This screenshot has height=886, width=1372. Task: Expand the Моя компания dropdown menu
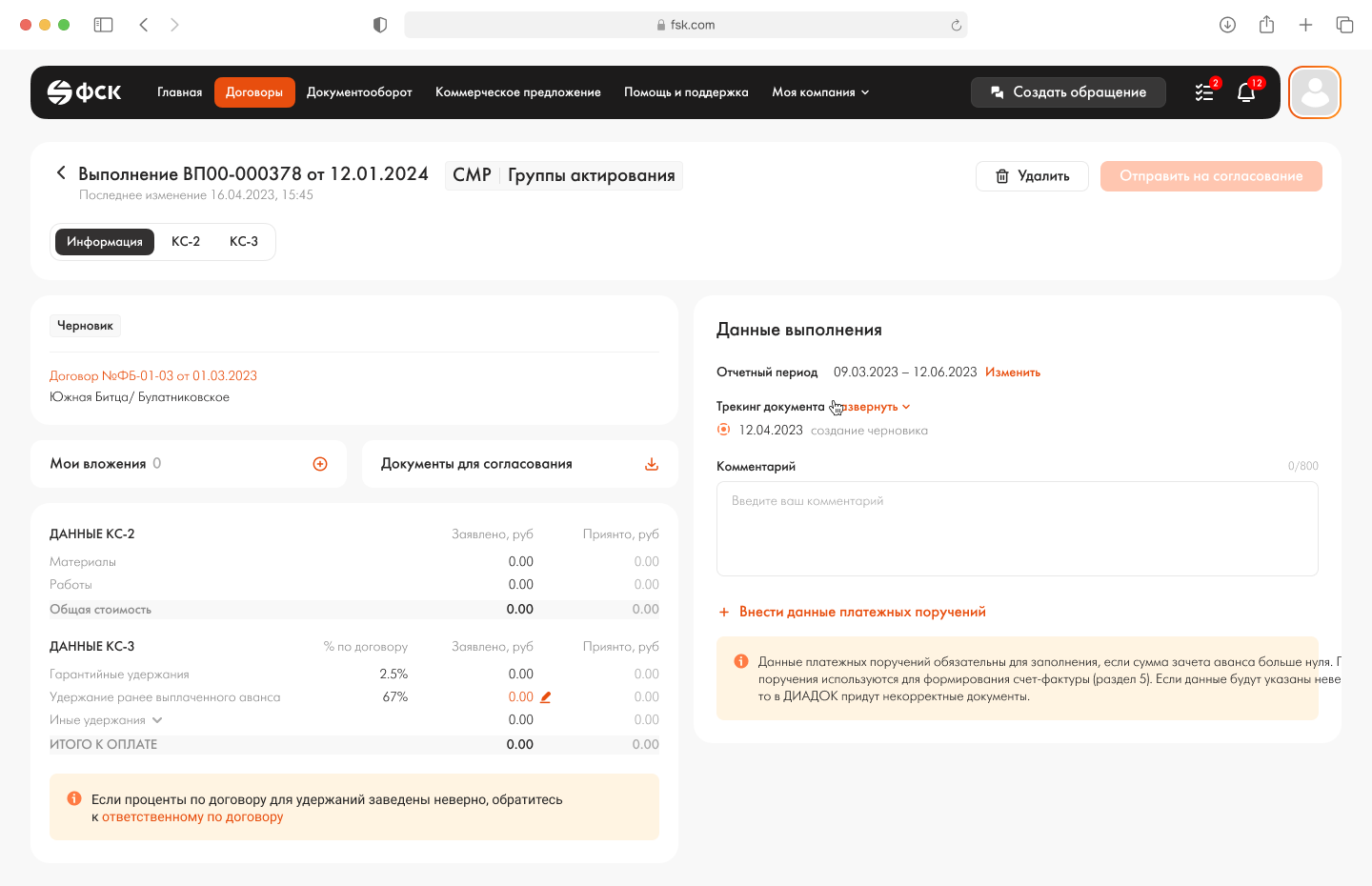pyautogui.click(x=819, y=92)
